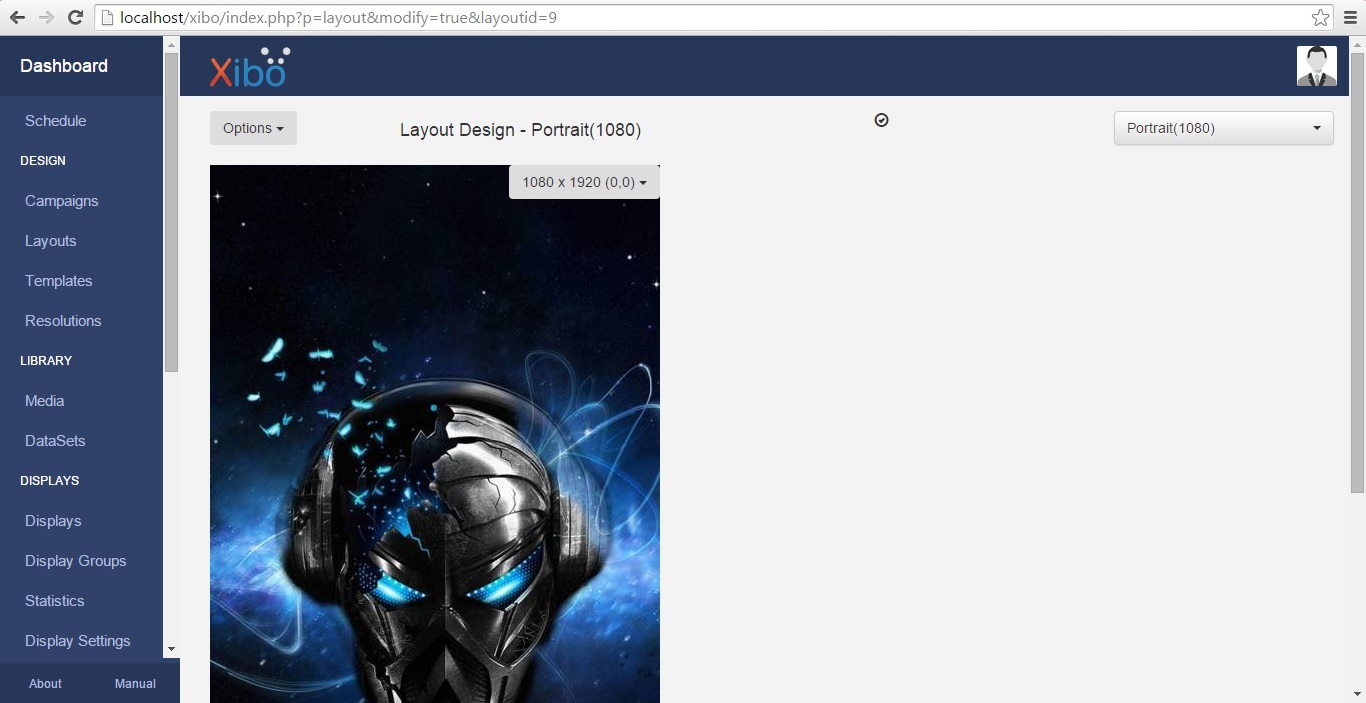The width and height of the screenshot is (1366, 703).
Task: Click the Xibo logo
Action: (x=250, y=67)
